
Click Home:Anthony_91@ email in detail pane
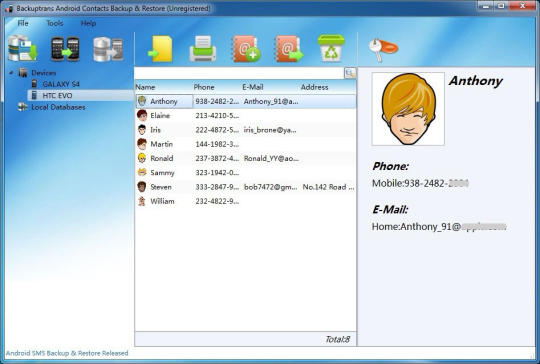pyautogui.click(x=439, y=227)
